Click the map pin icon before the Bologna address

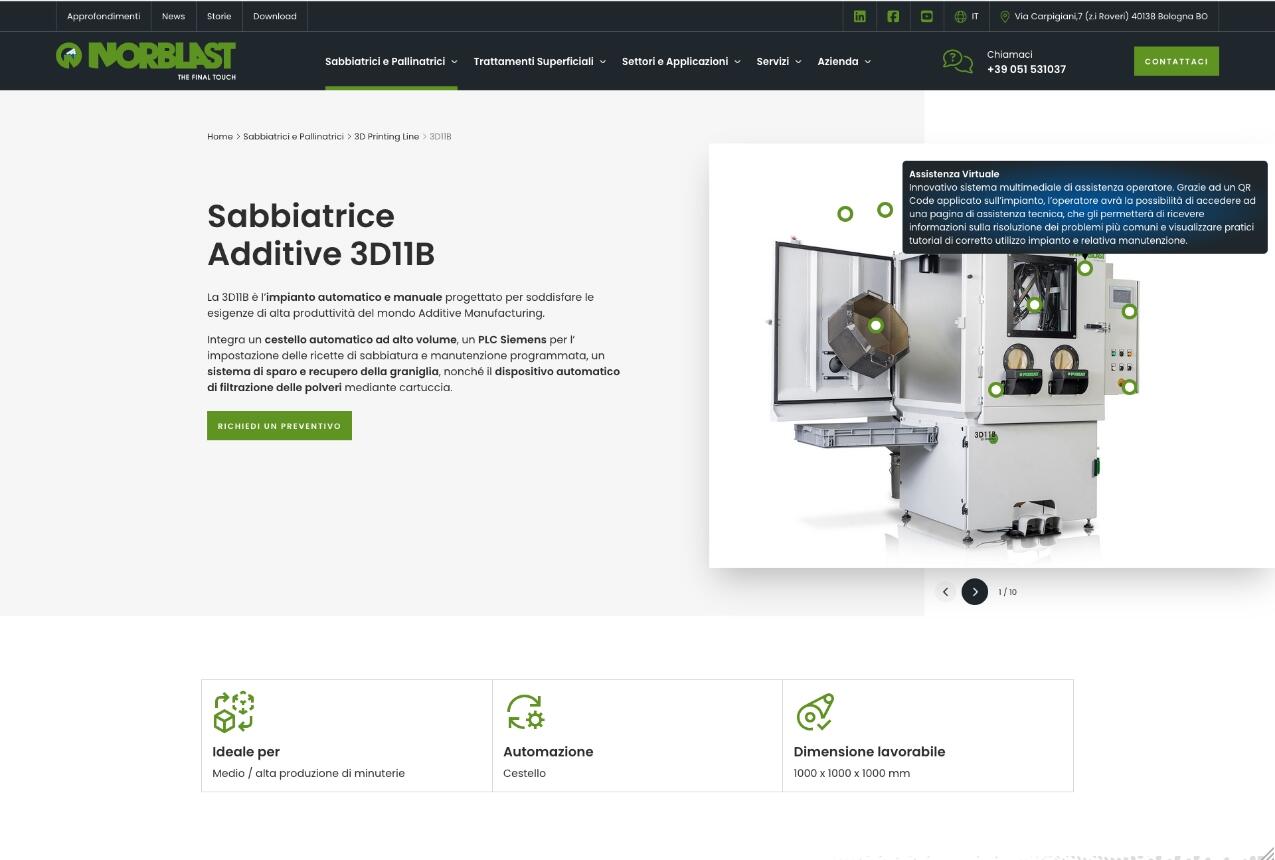[1004, 16]
